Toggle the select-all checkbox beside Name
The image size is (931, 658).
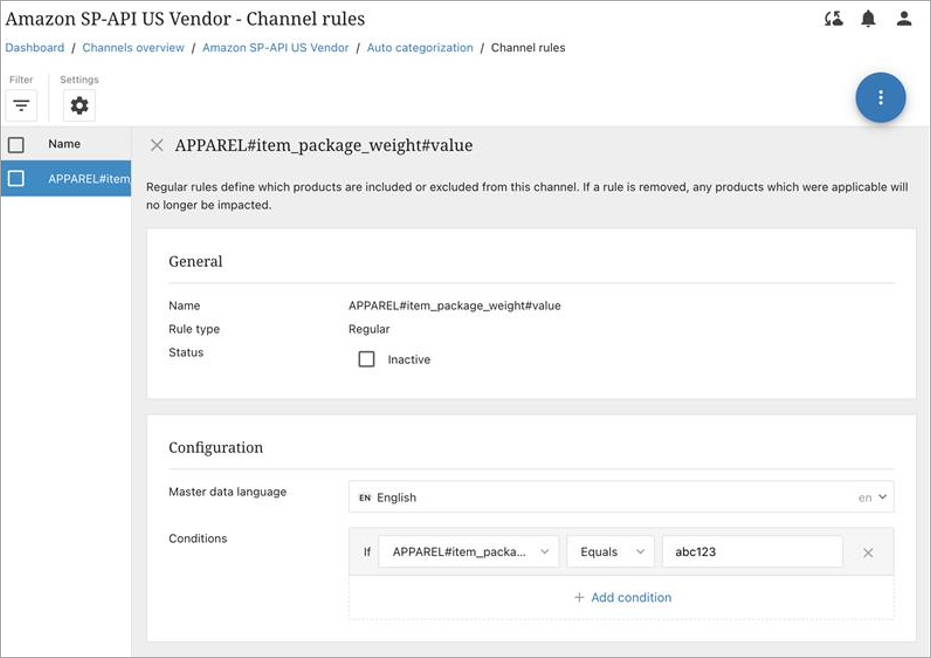coord(16,145)
